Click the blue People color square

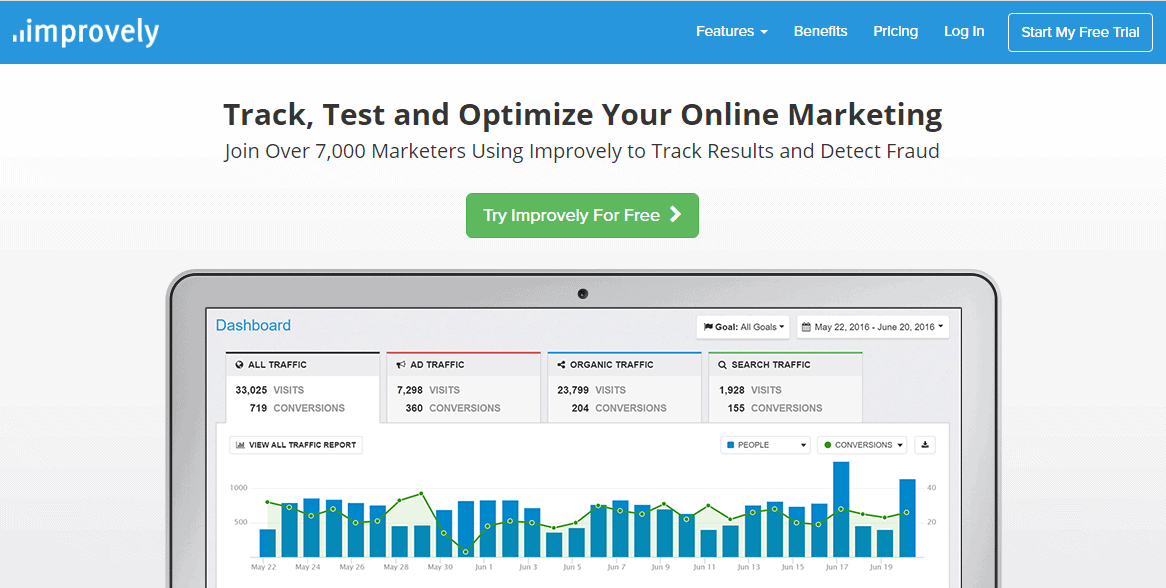(730, 445)
